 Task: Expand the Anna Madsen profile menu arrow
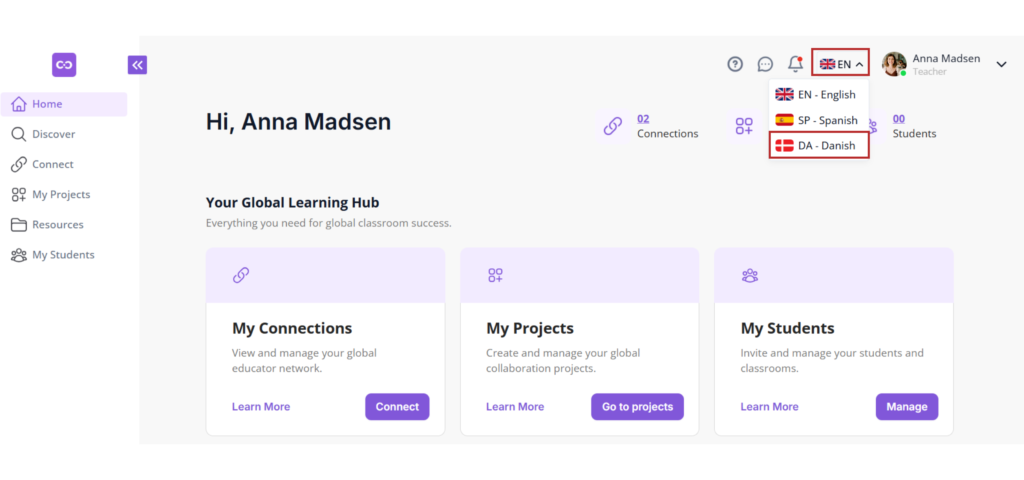pos(1001,65)
